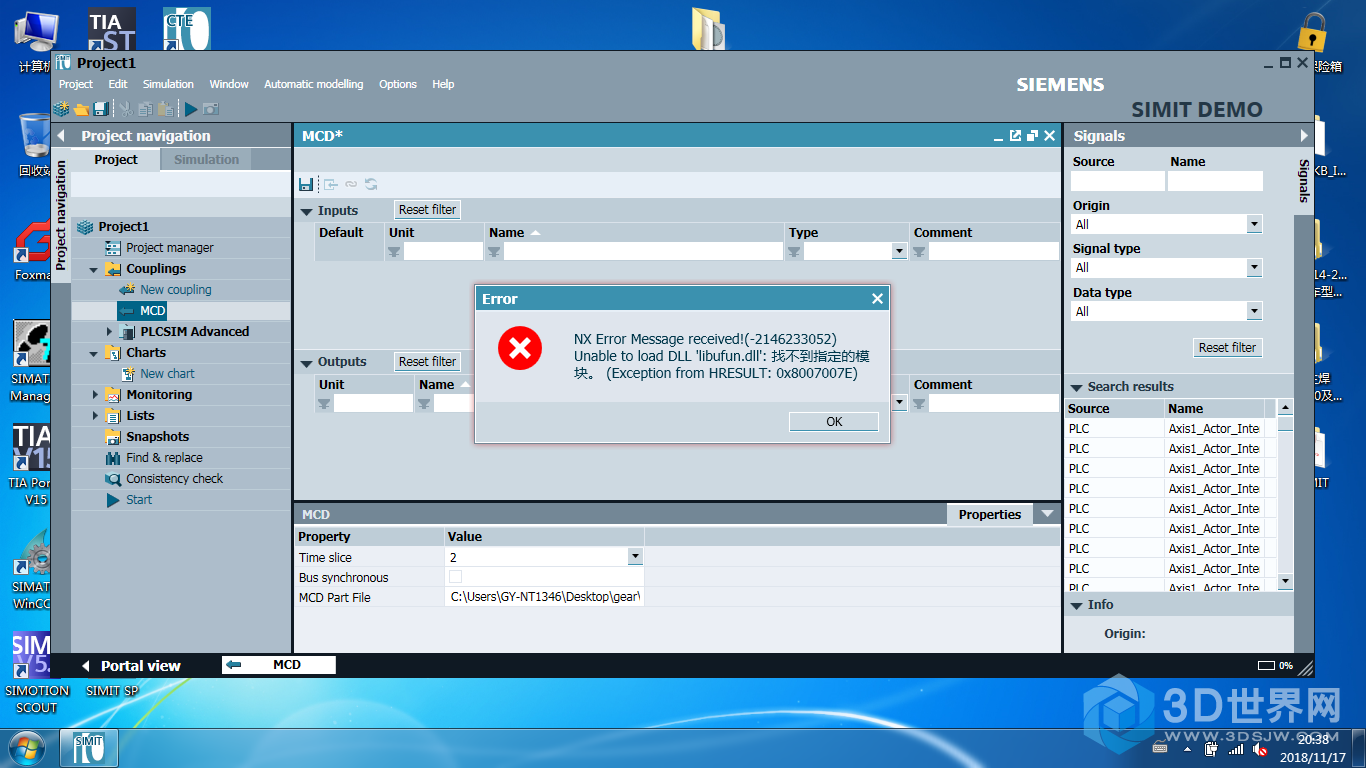Open the Automatic modelling menu
The image size is (1366, 768).
pos(313,84)
